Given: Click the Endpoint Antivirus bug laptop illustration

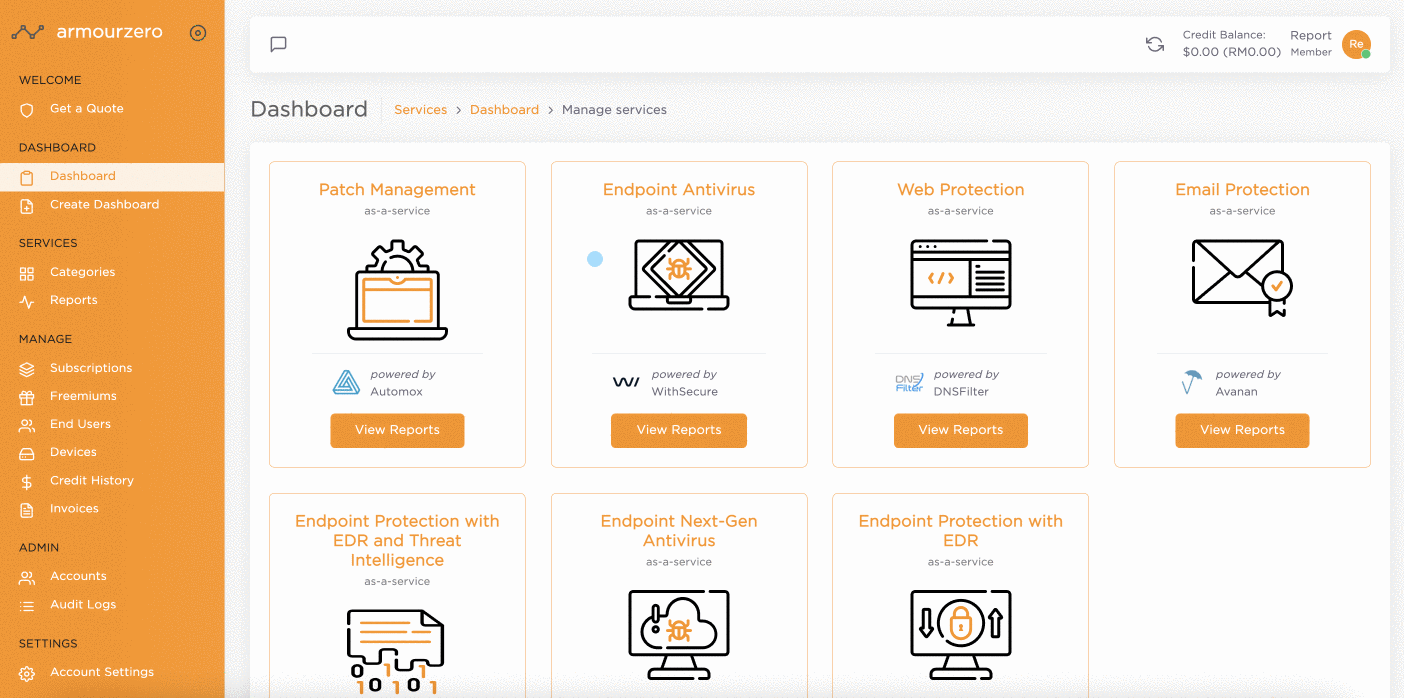Looking at the screenshot, I should (679, 275).
